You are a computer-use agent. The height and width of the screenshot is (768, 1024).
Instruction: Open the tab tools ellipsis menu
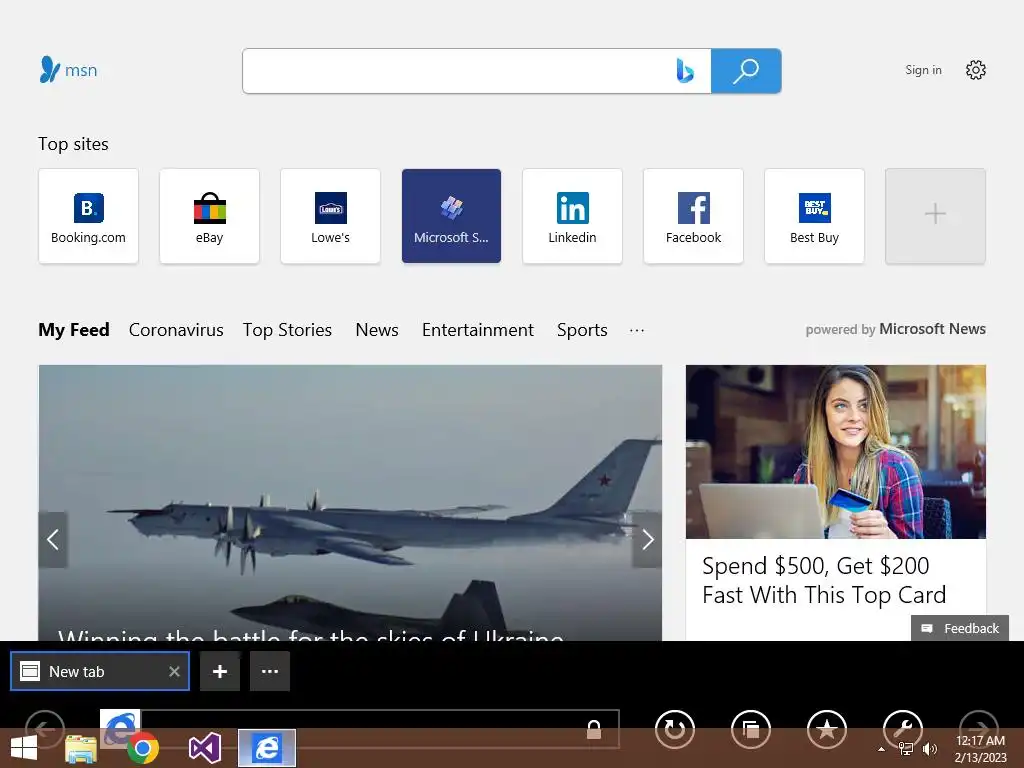click(270, 671)
